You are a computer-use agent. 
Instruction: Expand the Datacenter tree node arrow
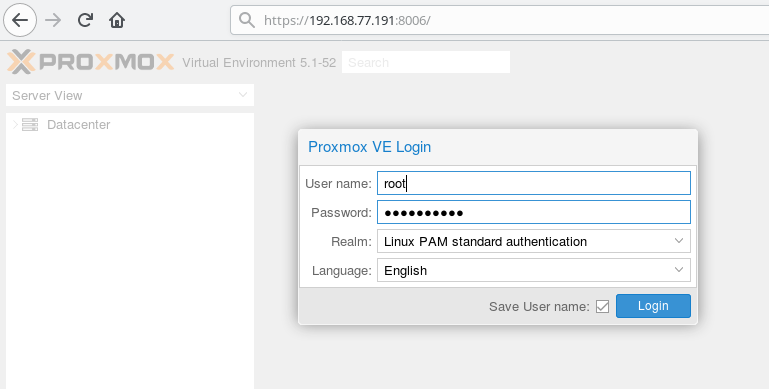15,125
